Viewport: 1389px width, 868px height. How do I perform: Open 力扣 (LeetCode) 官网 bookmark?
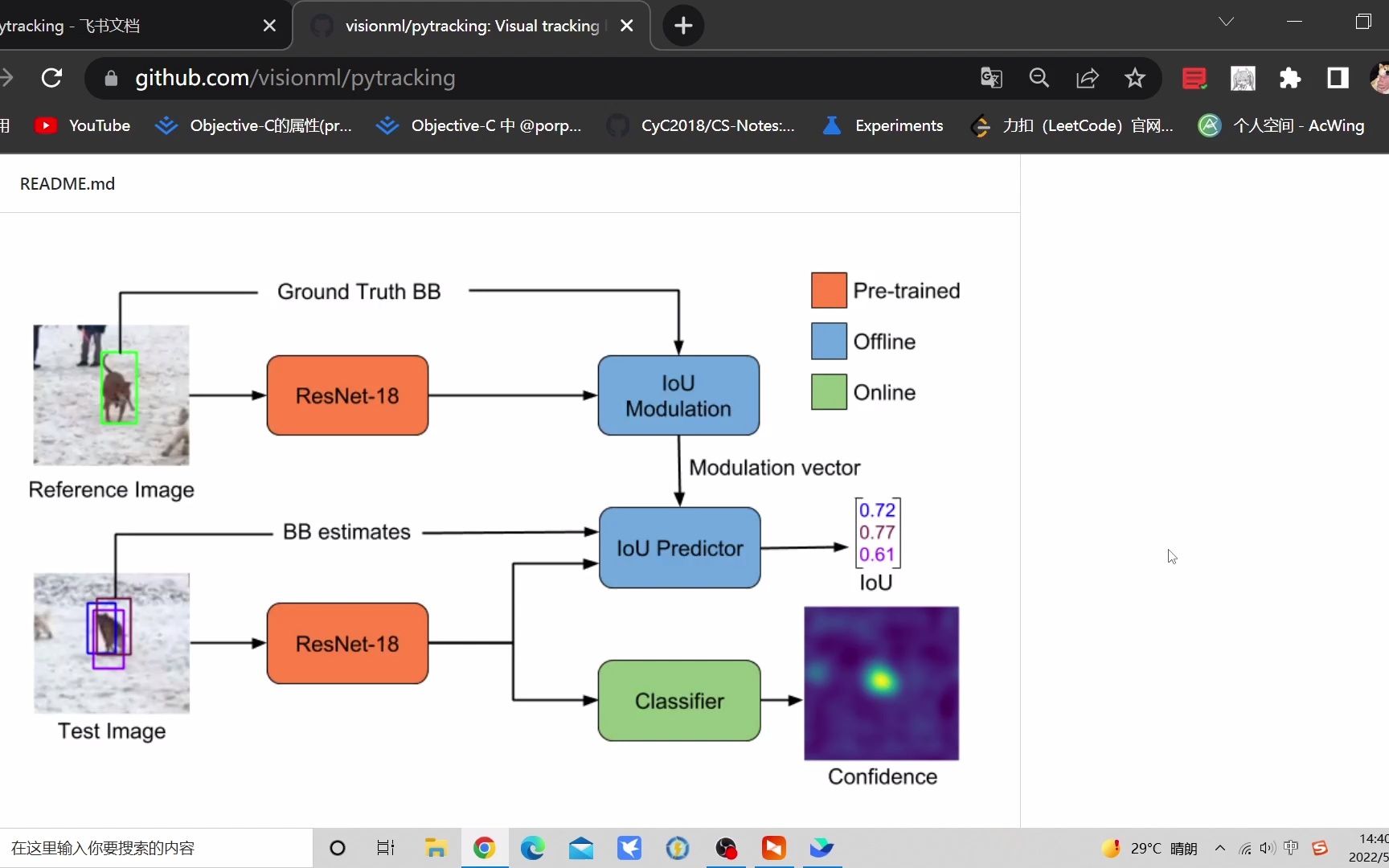pos(1071,125)
